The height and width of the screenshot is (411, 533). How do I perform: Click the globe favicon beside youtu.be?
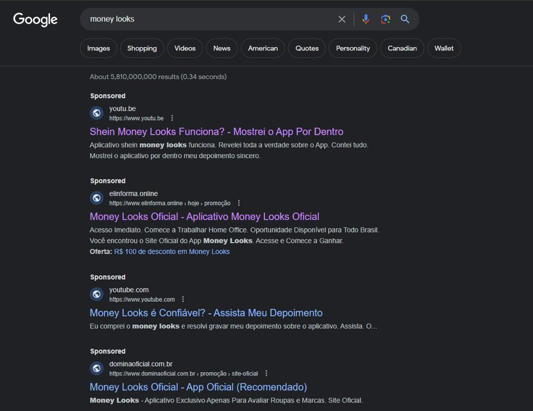(97, 113)
